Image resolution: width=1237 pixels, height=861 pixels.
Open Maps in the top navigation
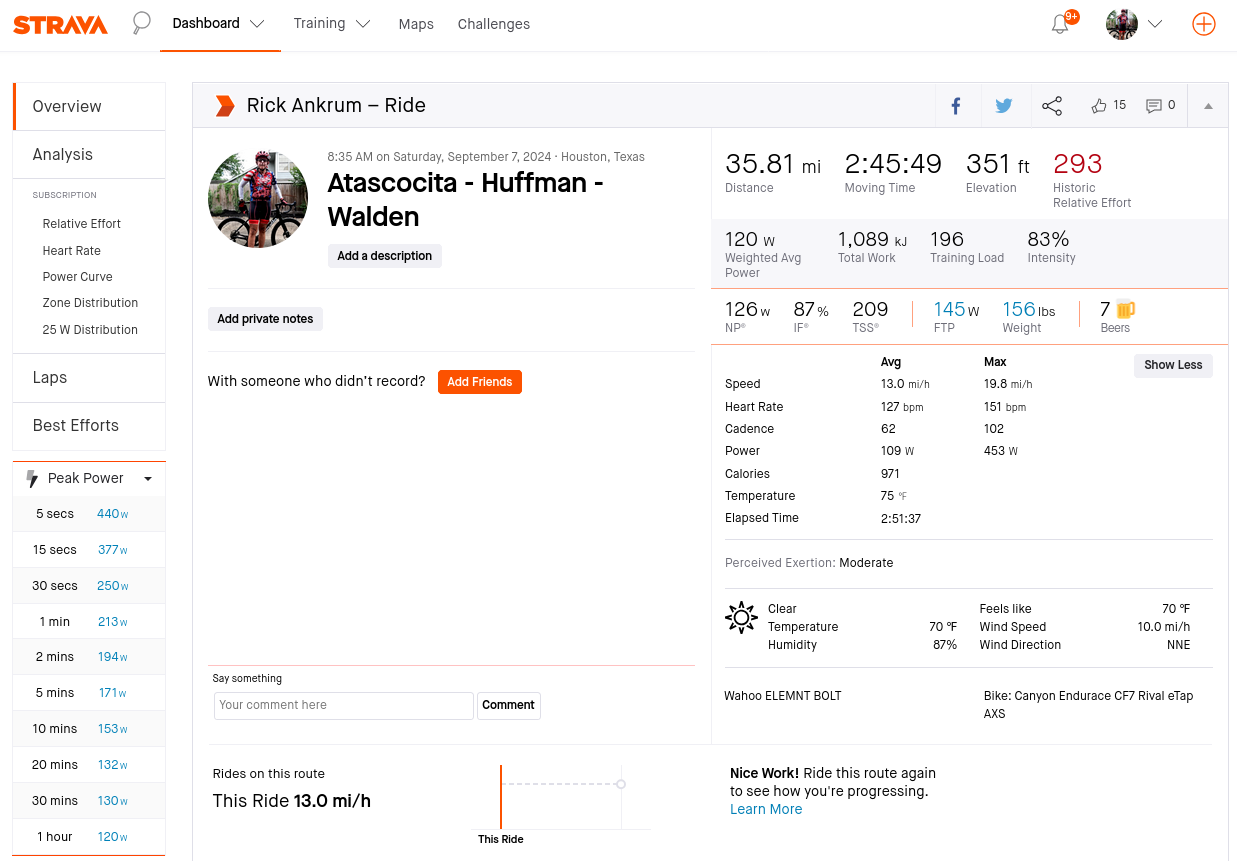click(x=416, y=24)
